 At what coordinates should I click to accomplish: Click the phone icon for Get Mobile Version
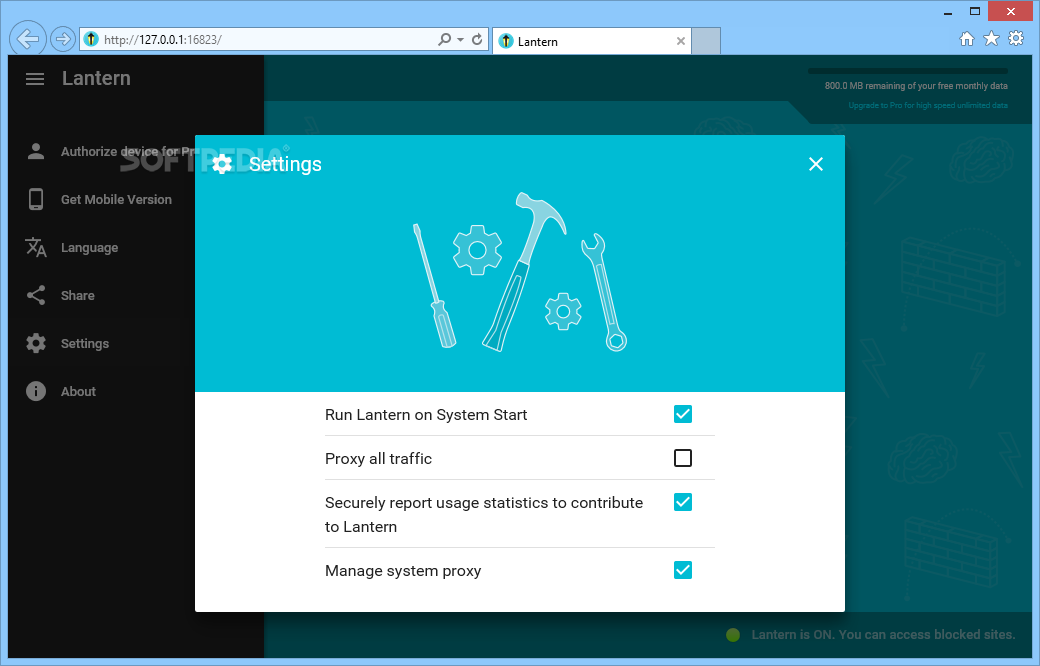36,199
